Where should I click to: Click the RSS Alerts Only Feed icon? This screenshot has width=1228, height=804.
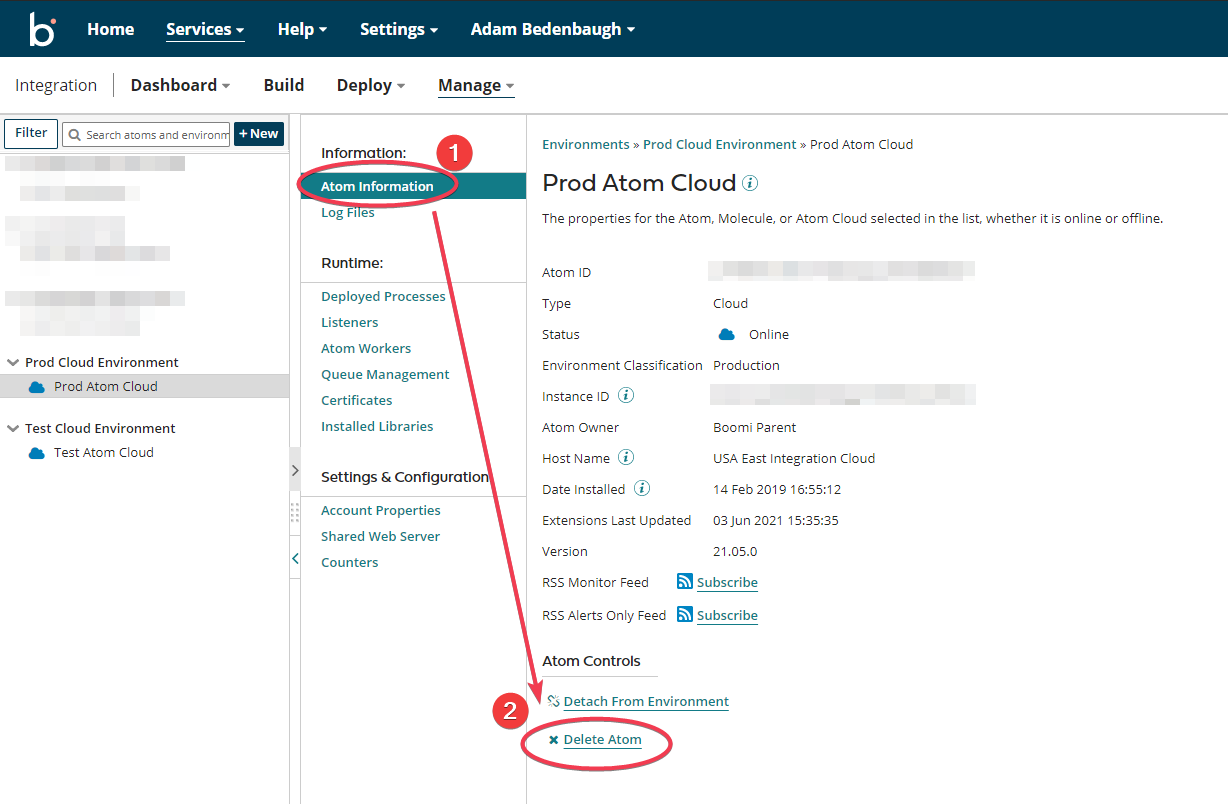pyautogui.click(x=685, y=615)
